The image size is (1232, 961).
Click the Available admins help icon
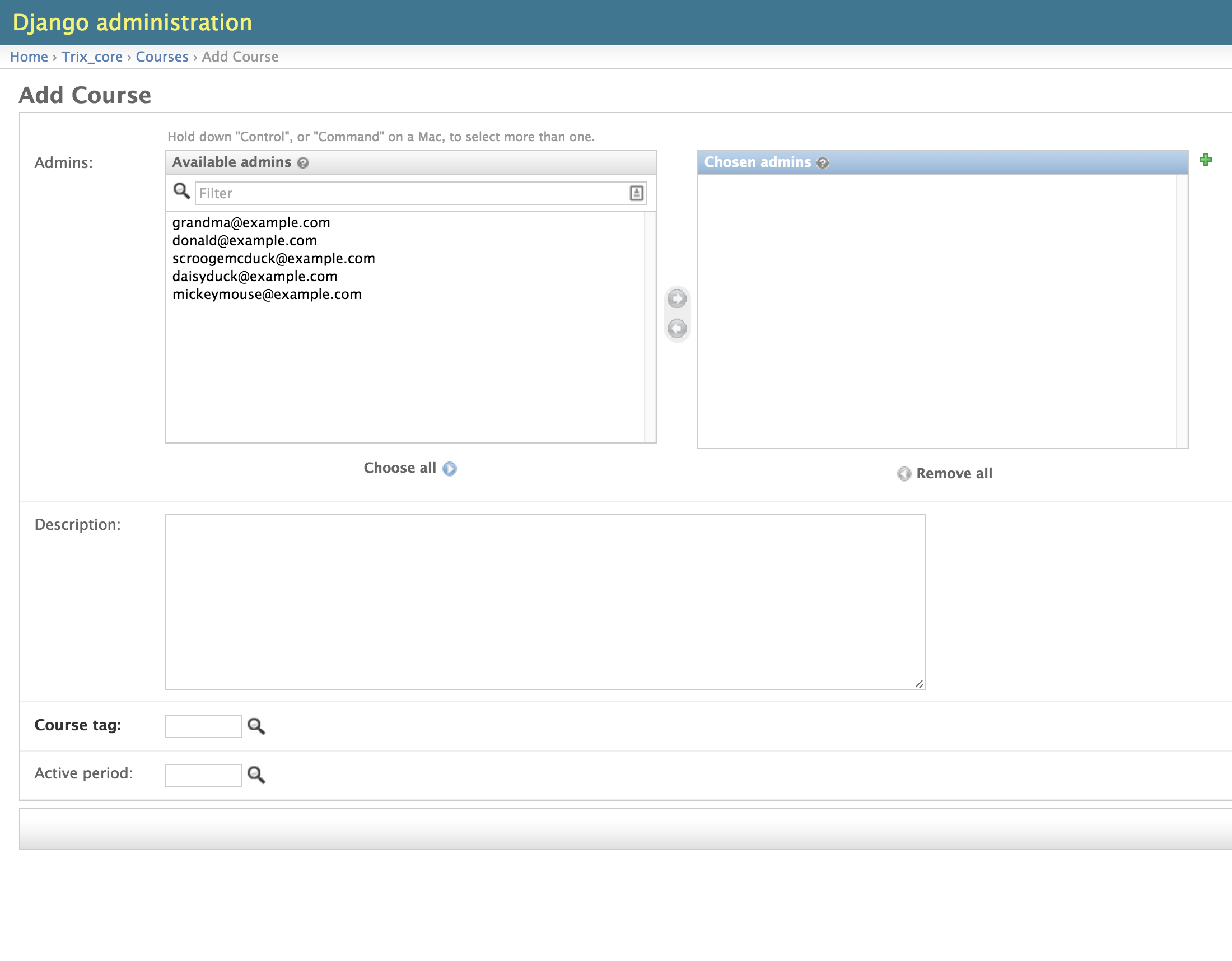pos(304,163)
